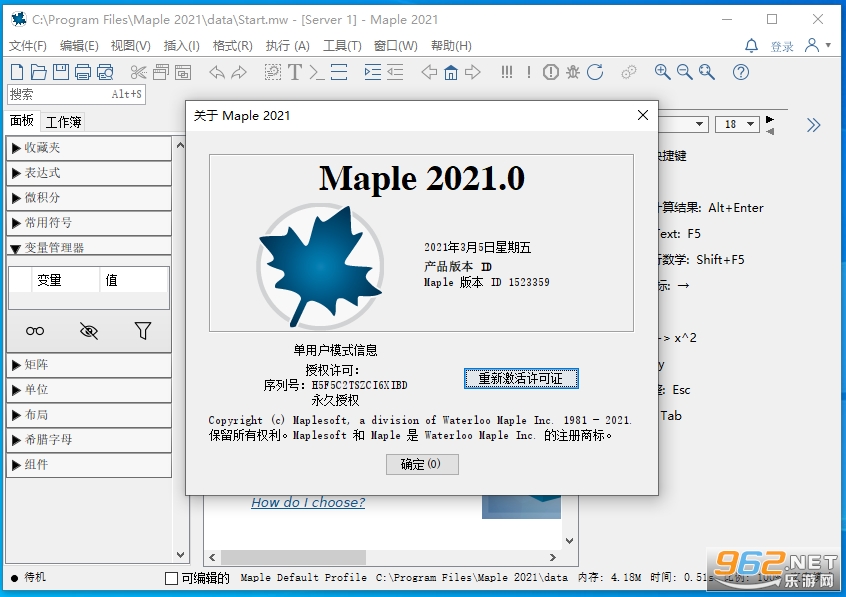Open the 文件(F) menu

[28, 46]
